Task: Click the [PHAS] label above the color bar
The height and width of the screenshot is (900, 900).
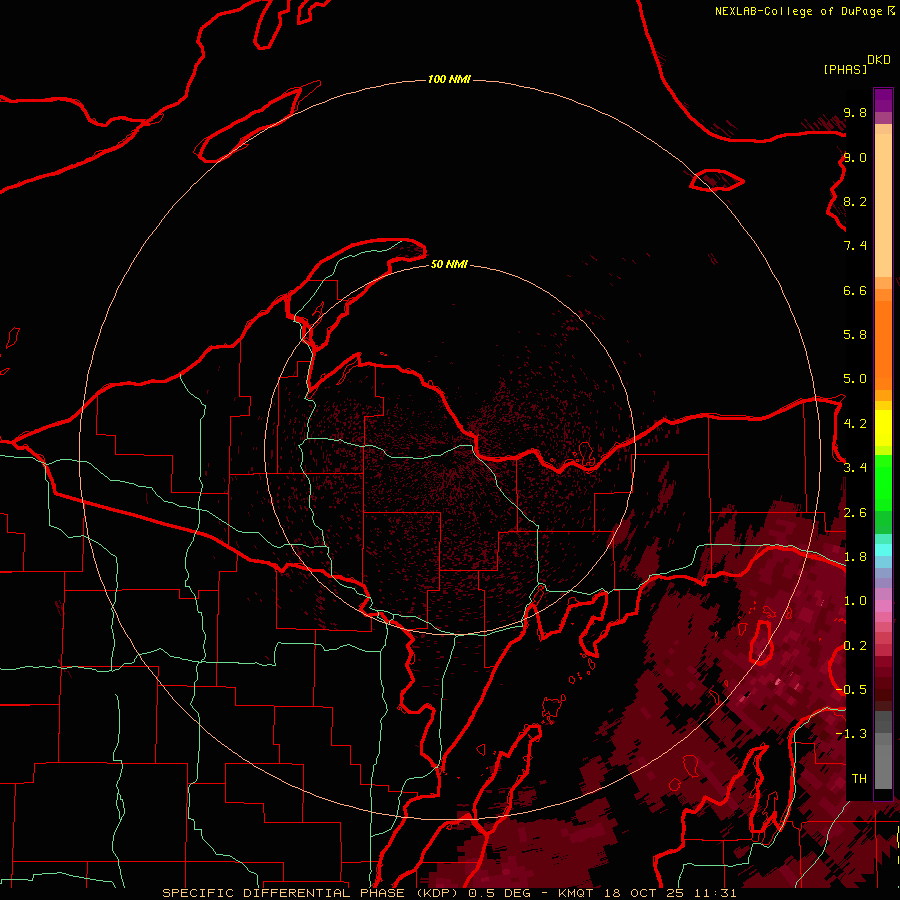Action: [845, 69]
